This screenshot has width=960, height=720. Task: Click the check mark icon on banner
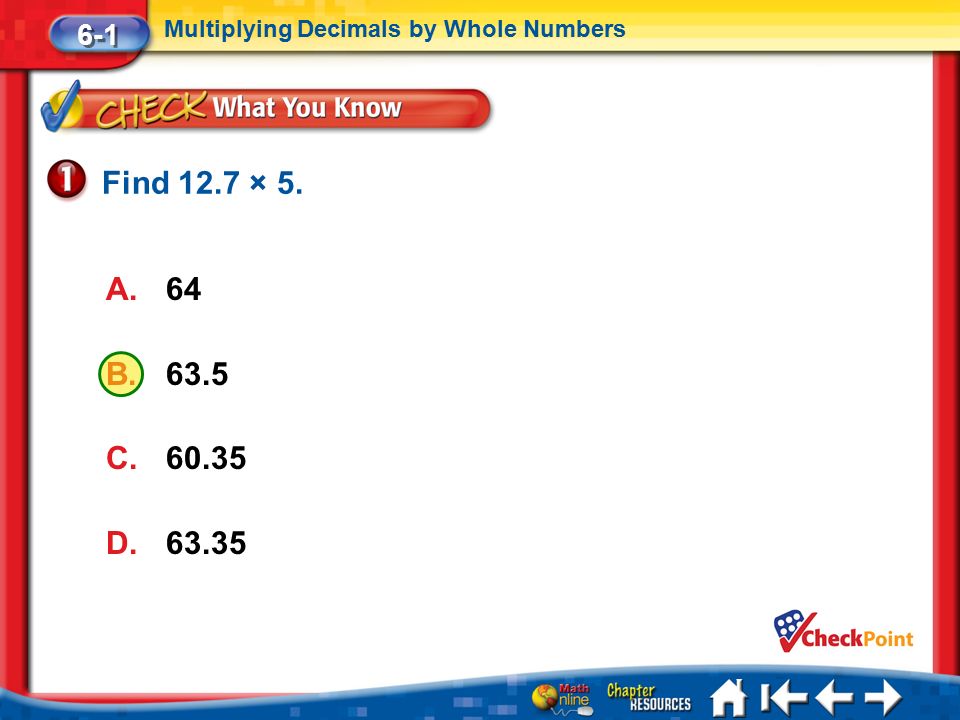pyautogui.click(x=61, y=107)
